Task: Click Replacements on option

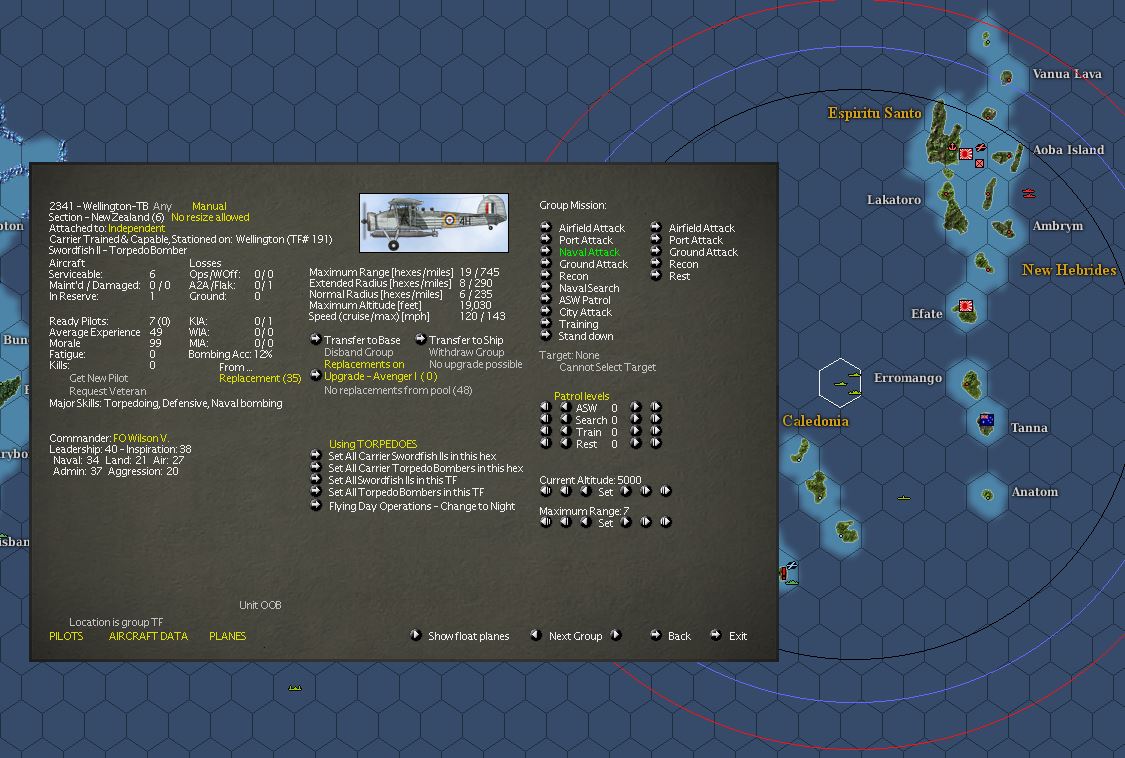Action: pos(364,365)
